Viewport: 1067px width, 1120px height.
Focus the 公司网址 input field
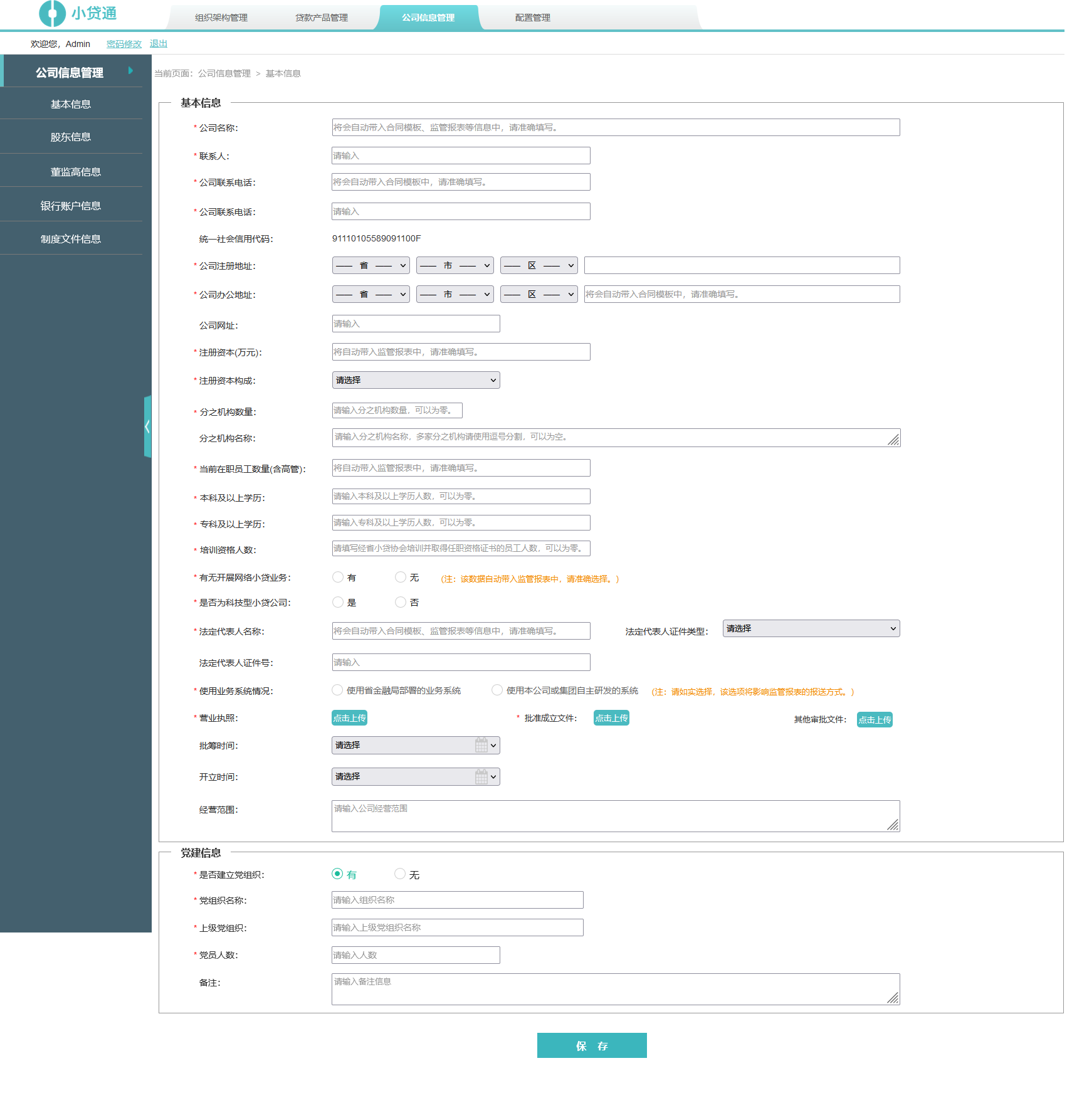pos(416,324)
